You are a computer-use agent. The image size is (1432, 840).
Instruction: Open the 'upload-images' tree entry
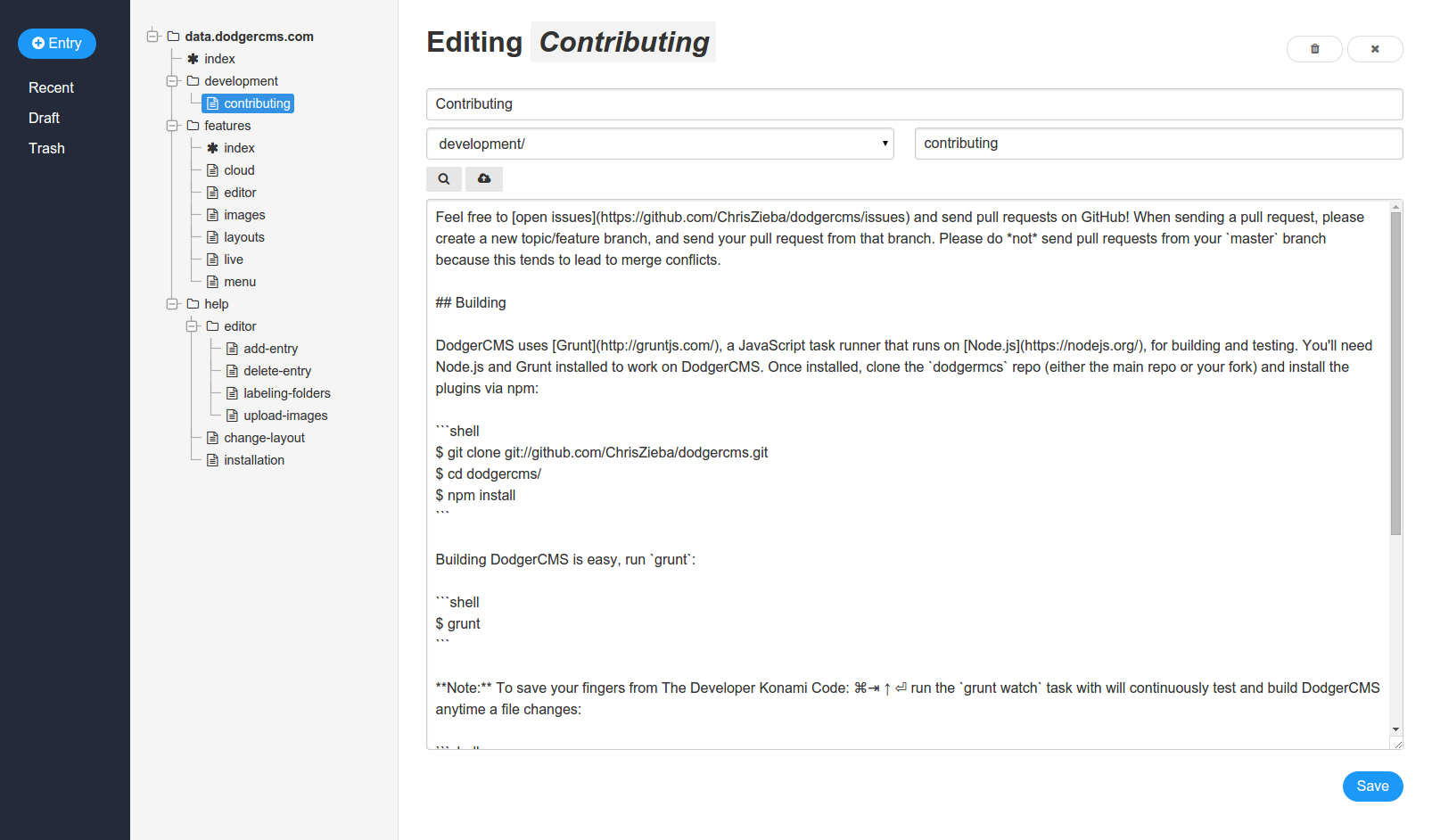[x=285, y=416]
